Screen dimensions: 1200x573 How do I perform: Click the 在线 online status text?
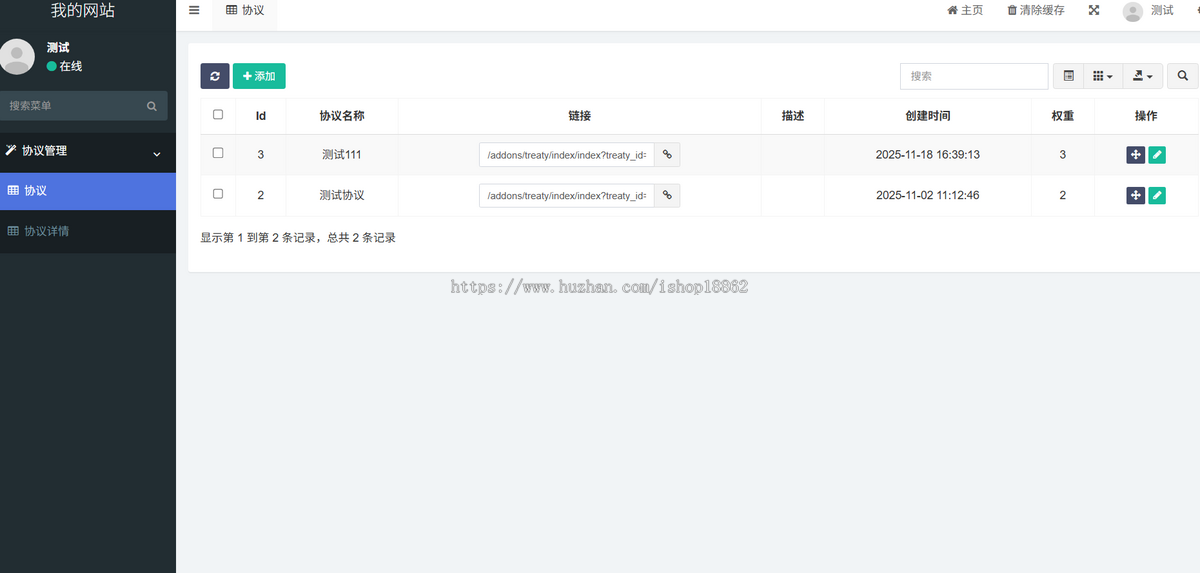pos(70,66)
